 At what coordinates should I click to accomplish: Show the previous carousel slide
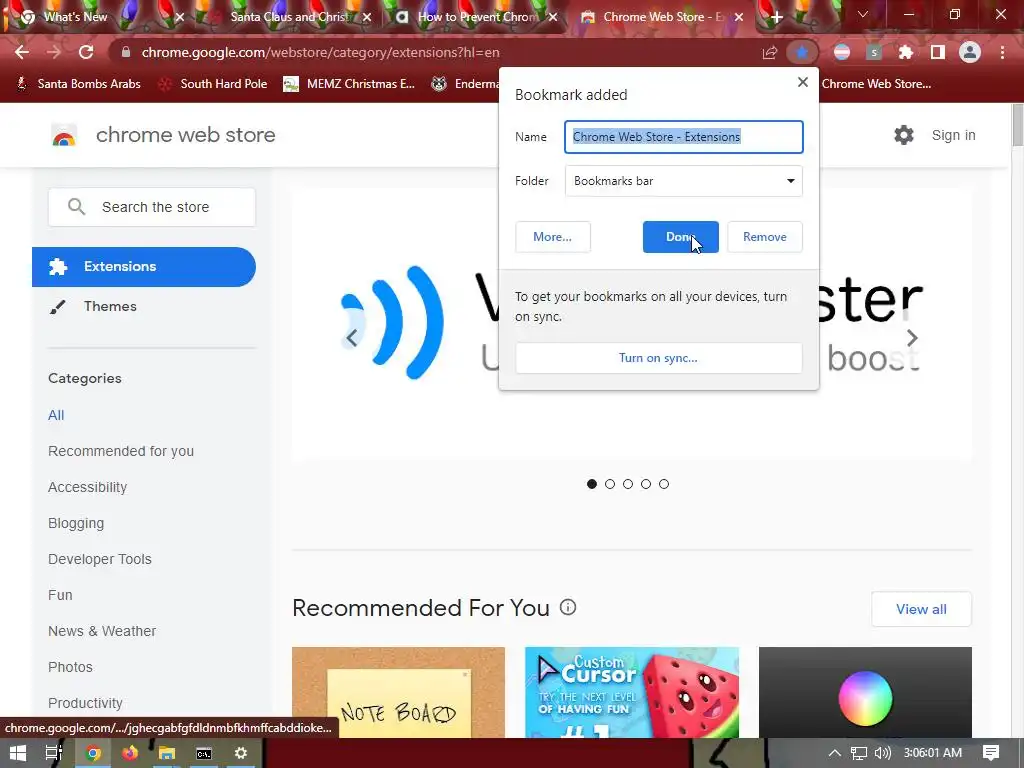351,338
